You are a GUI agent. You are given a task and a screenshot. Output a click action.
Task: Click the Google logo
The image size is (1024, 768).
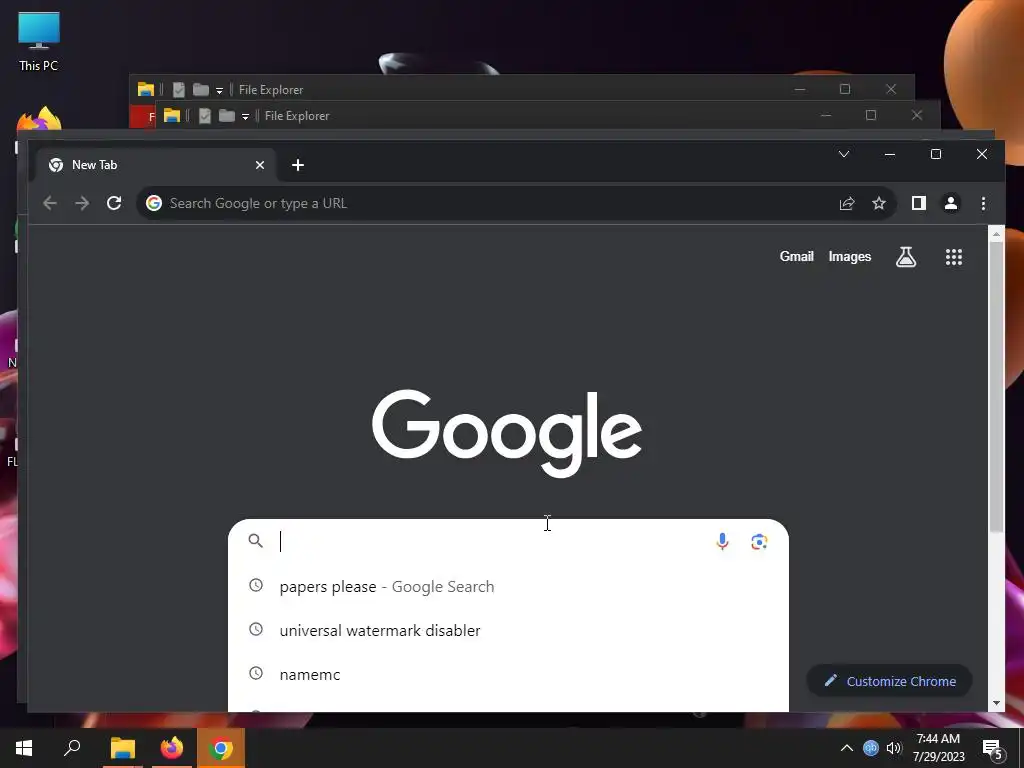tap(507, 433)
